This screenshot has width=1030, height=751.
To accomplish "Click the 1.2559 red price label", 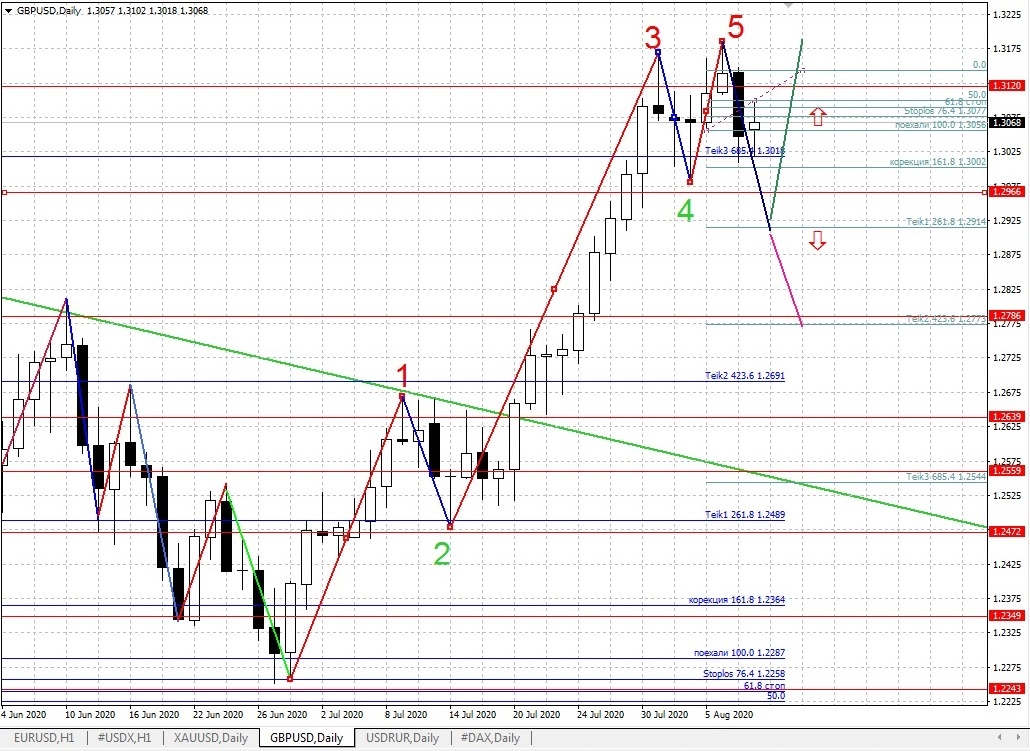I will coord(1007,470).
